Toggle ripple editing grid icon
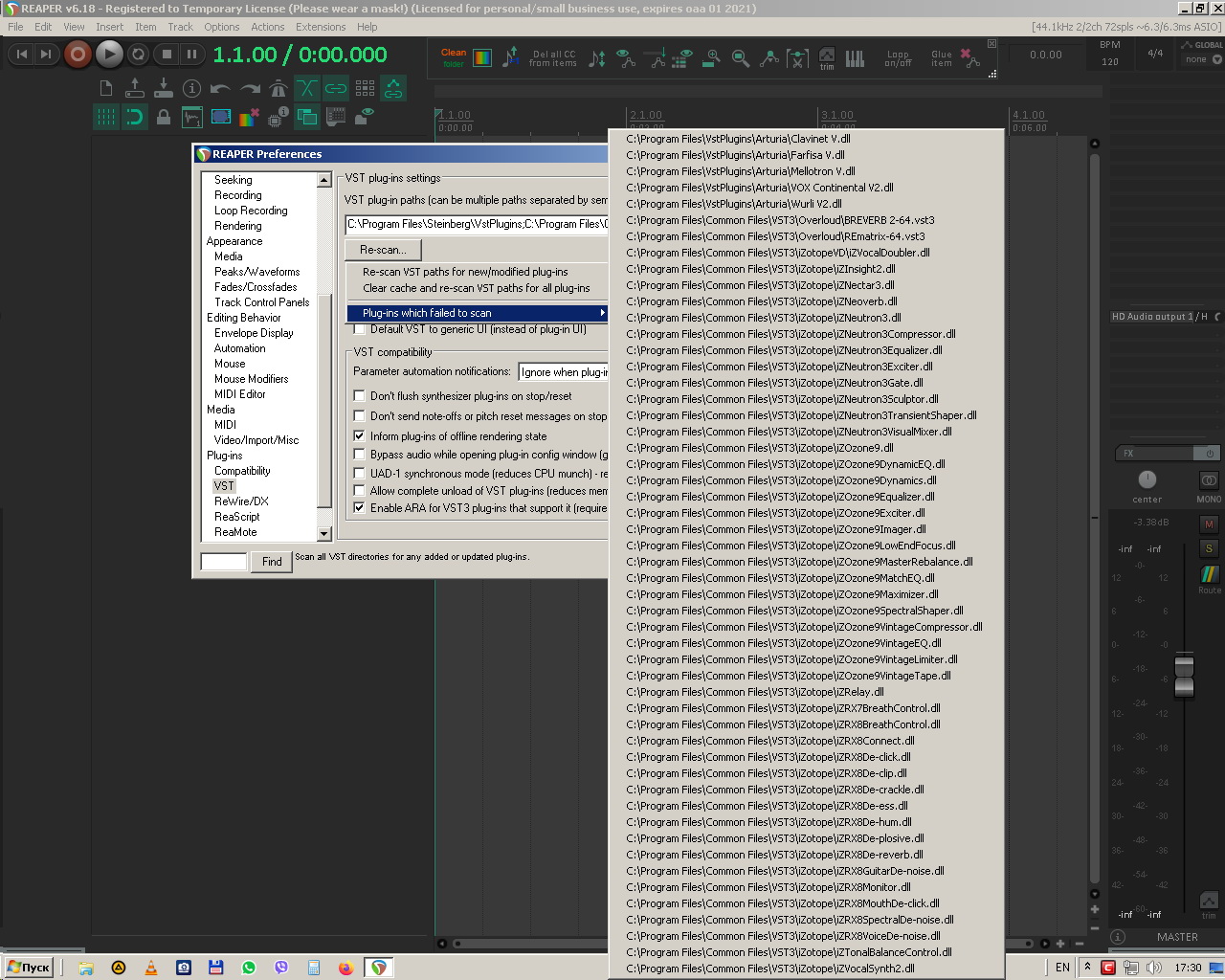The width and height of the screenshot is (1225, 980). pos(365,89)
